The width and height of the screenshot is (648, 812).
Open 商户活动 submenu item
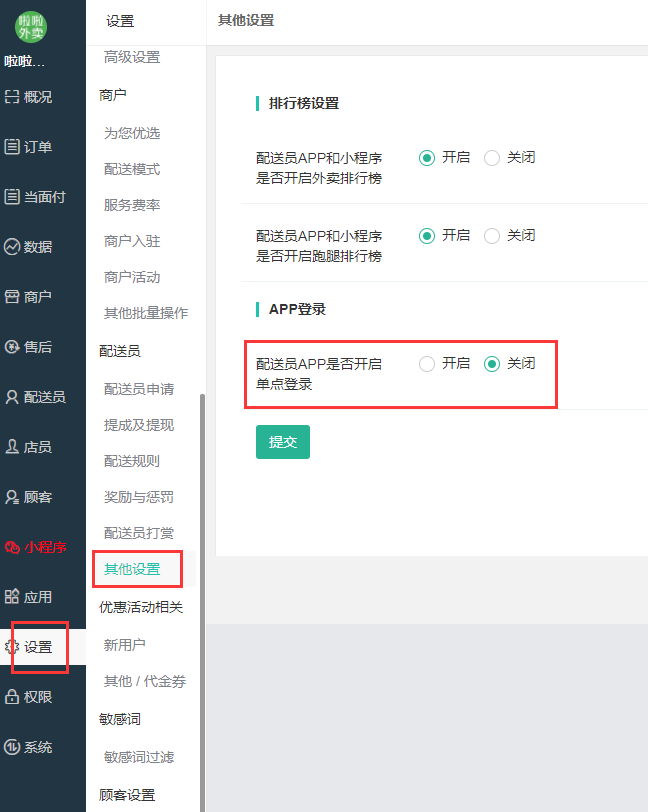tap(132, 277)
